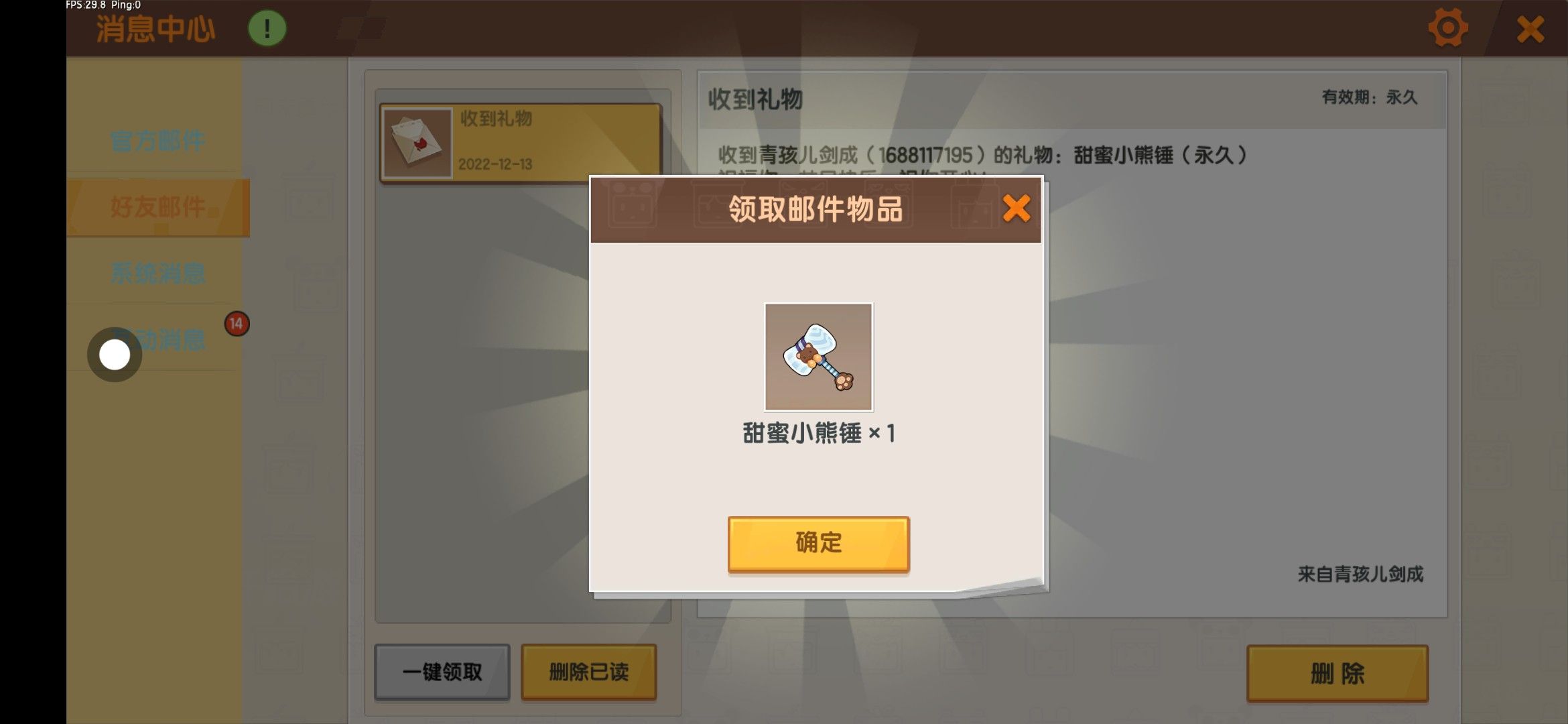Select the 好友邮件 tab

[158, 207]
